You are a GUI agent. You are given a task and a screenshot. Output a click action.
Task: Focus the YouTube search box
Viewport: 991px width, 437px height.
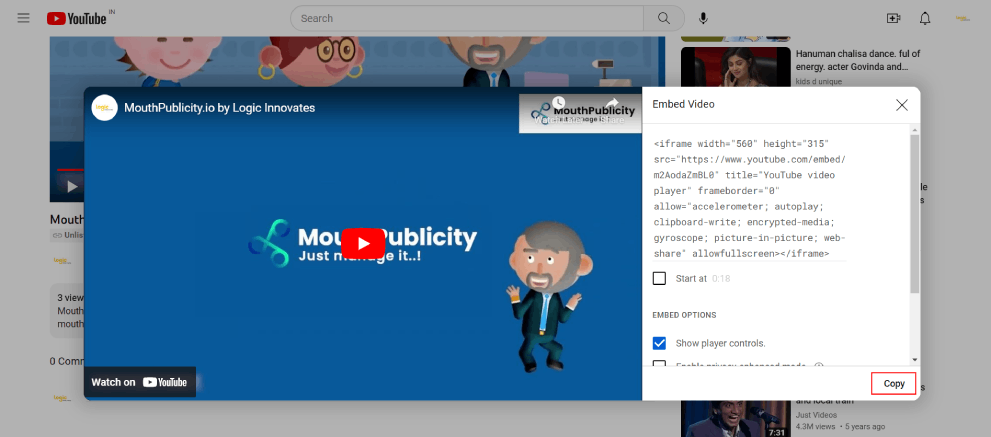pos(466,18)
